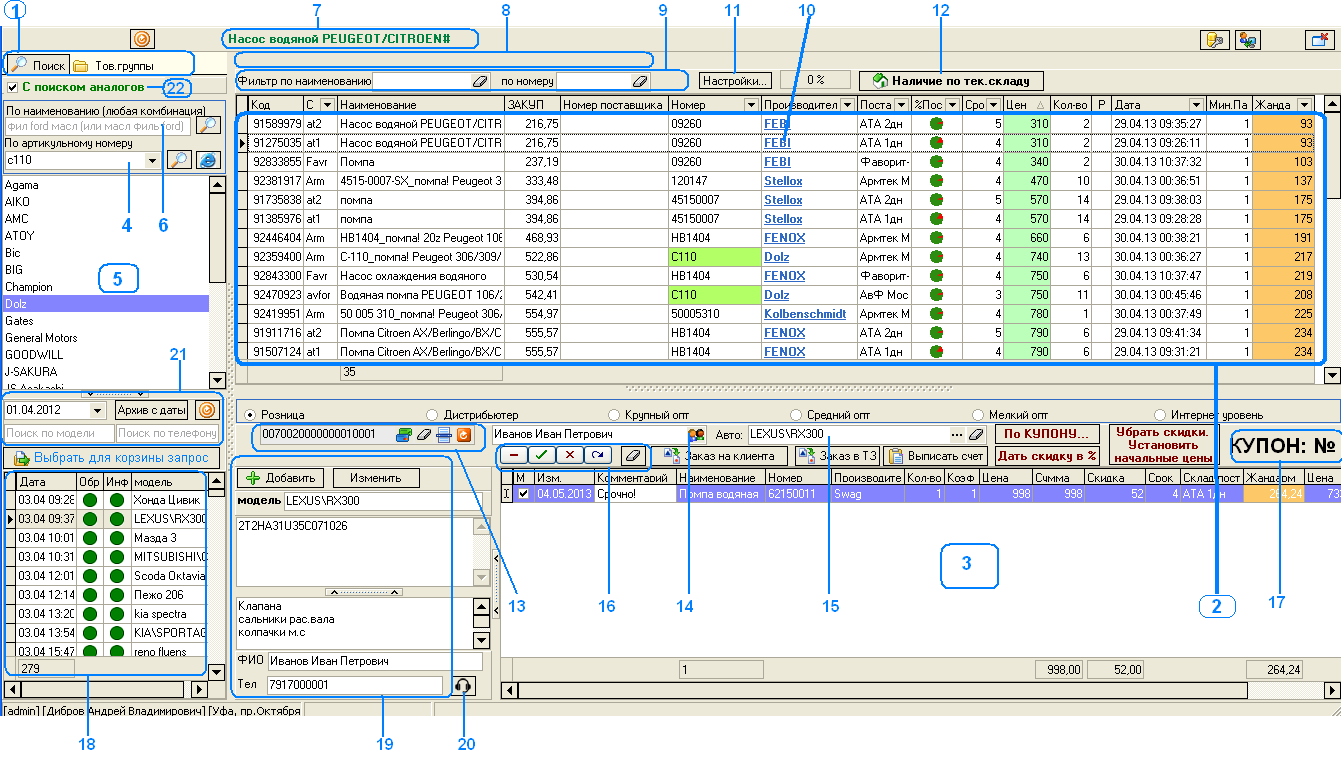Click the blue refresh arrow button in the basket toolbar
Screen dimensions: 1342x771
pos(599,455)
